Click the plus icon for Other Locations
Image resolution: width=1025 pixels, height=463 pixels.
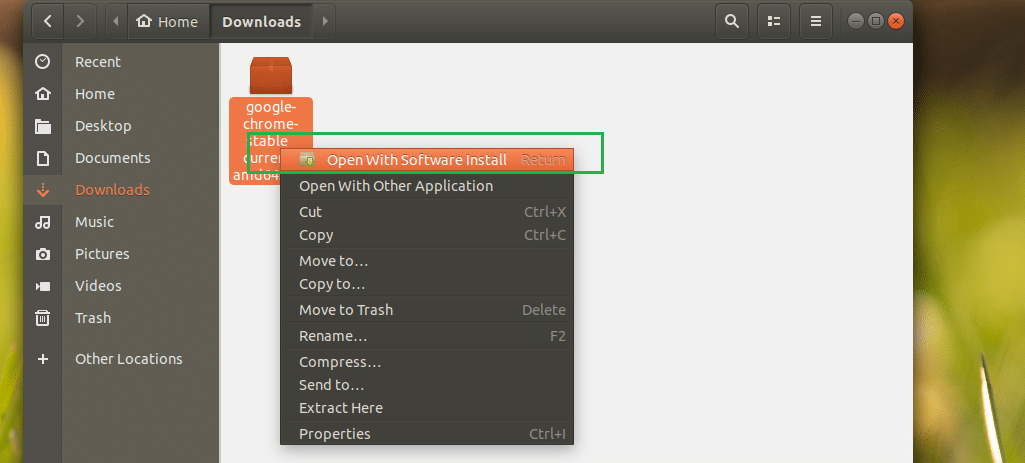(x=42, y=359)
